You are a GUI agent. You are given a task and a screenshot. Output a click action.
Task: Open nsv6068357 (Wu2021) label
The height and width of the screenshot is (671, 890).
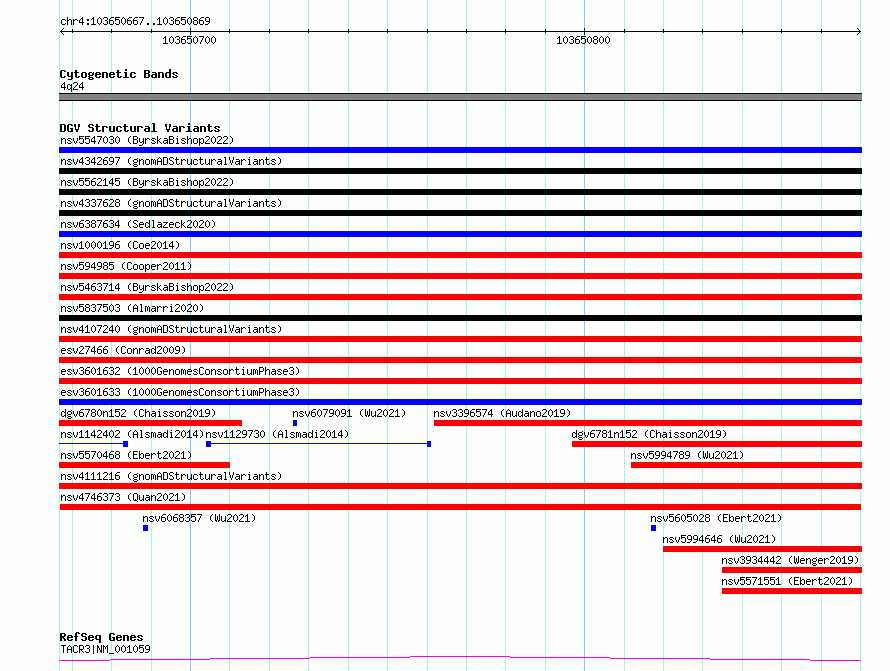[x=199, y=518]
